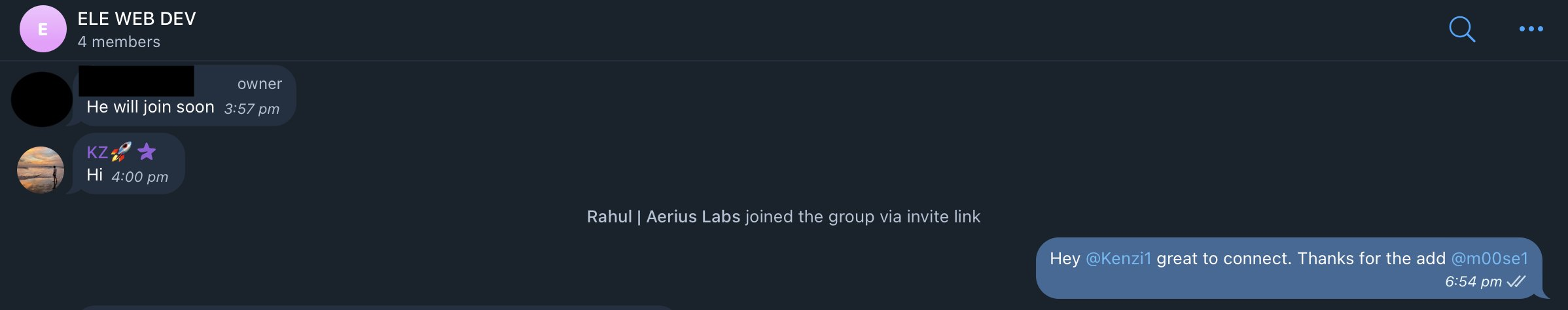Click the double-check read receipt icon
Image resolution: width=1568 pixels, height=310 pixels.
click(x=1516, y=282)
